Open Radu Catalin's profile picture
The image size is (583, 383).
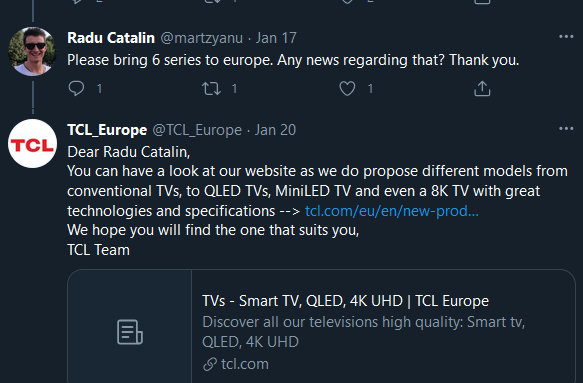32,51
